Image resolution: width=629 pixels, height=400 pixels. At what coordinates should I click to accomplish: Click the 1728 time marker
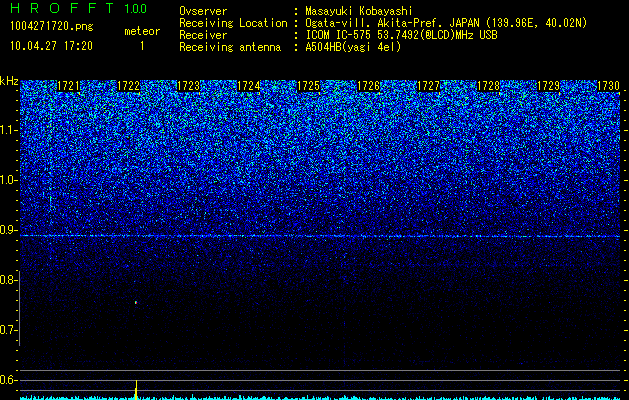click(489, 86)
